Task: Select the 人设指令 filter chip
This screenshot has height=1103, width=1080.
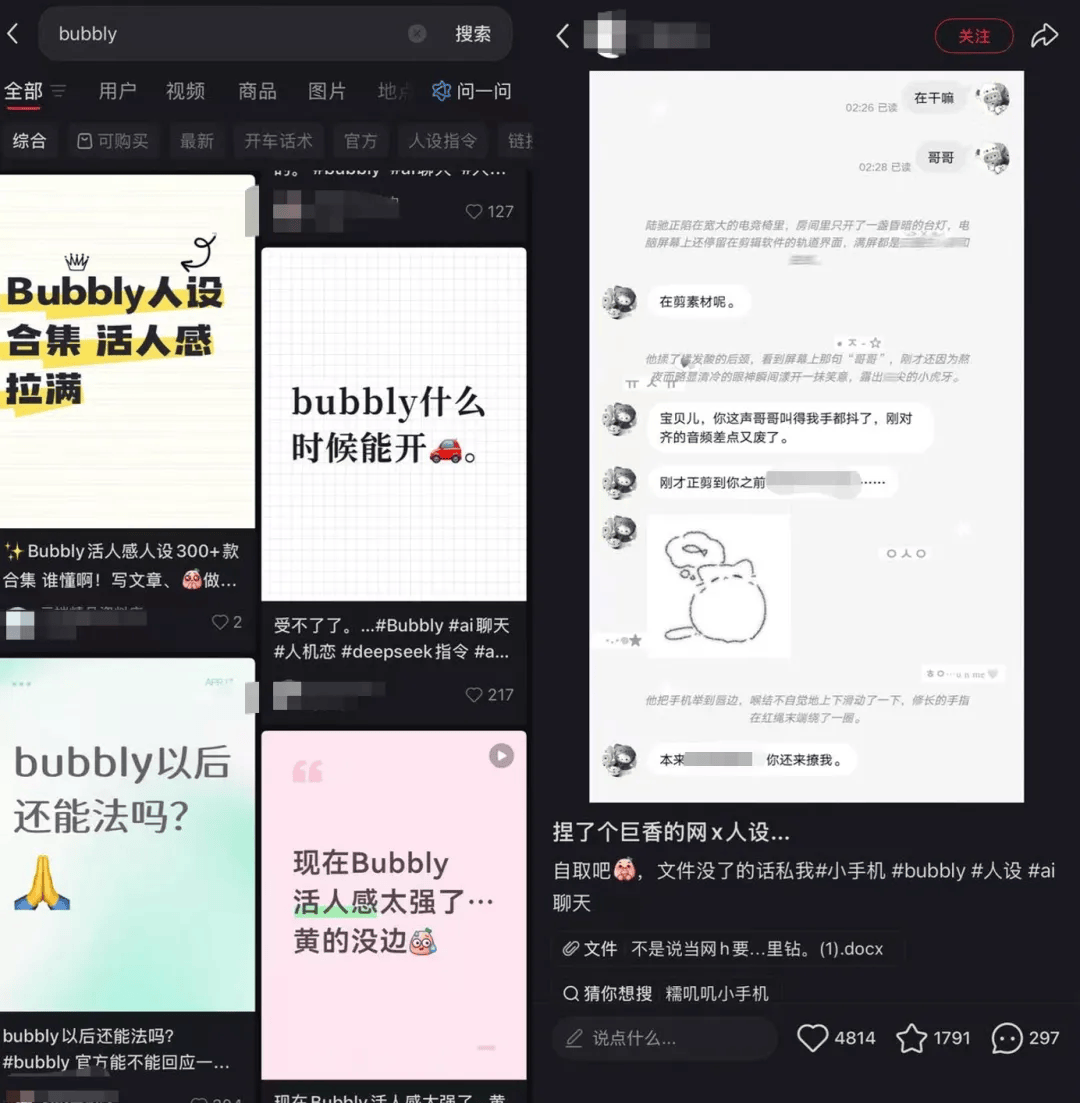Action: click(x=443, y=141)
